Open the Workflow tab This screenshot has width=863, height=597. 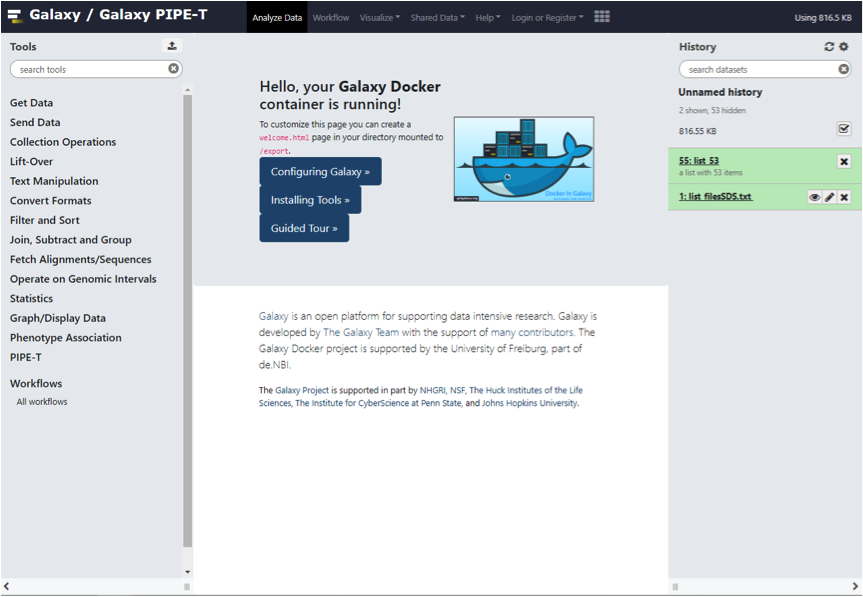331,18
